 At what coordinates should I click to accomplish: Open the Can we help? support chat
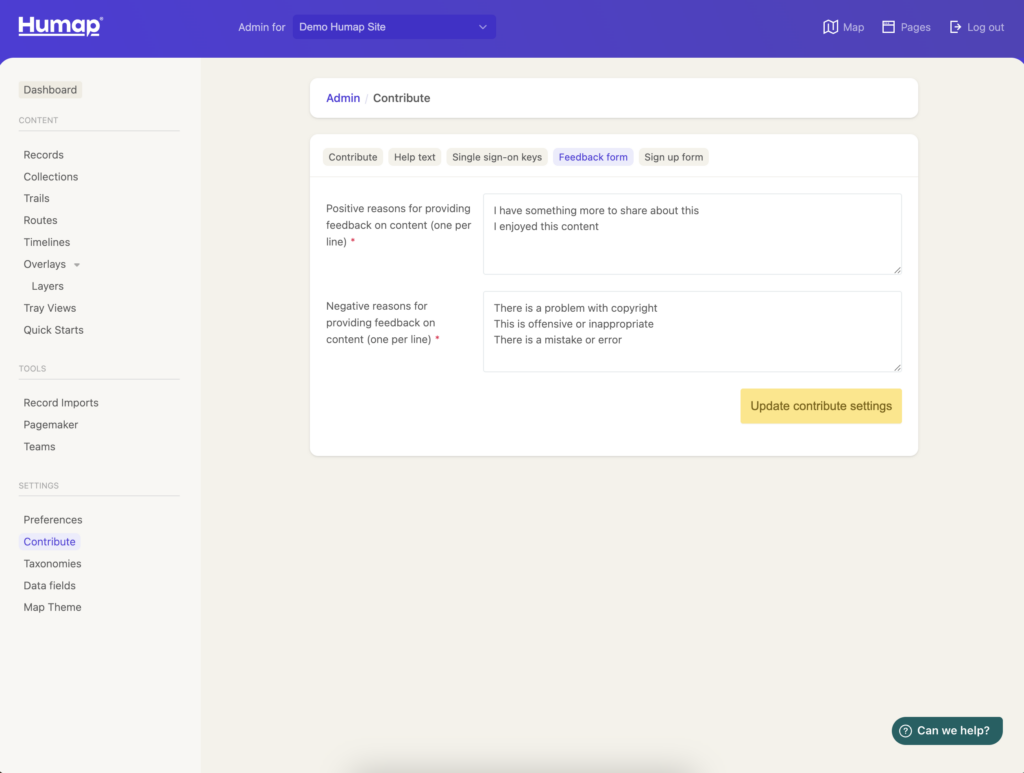coord(947,731)
